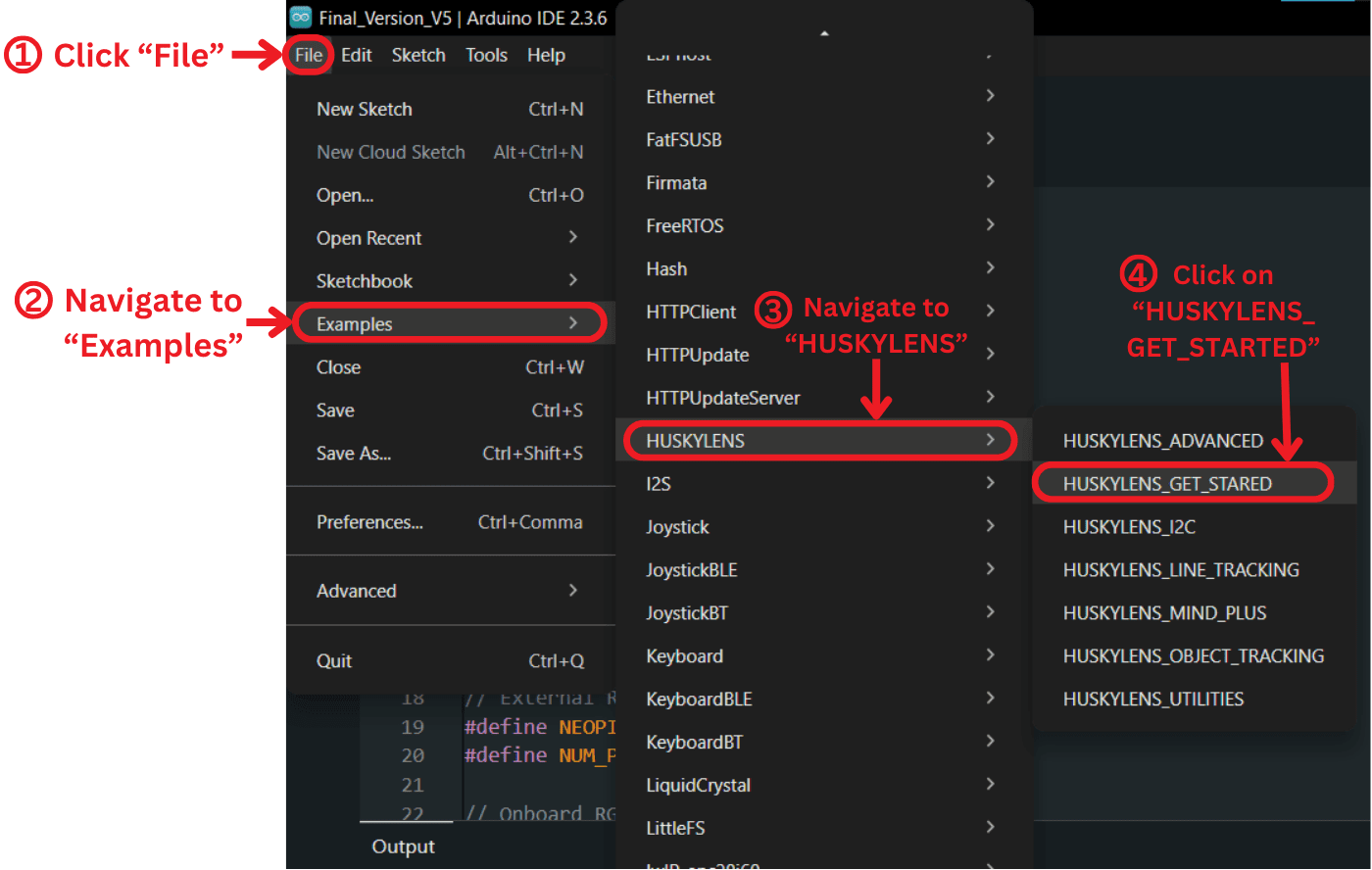Open the HUSKYLENS_OBJECT_TRACKING example

[1193, 656]
